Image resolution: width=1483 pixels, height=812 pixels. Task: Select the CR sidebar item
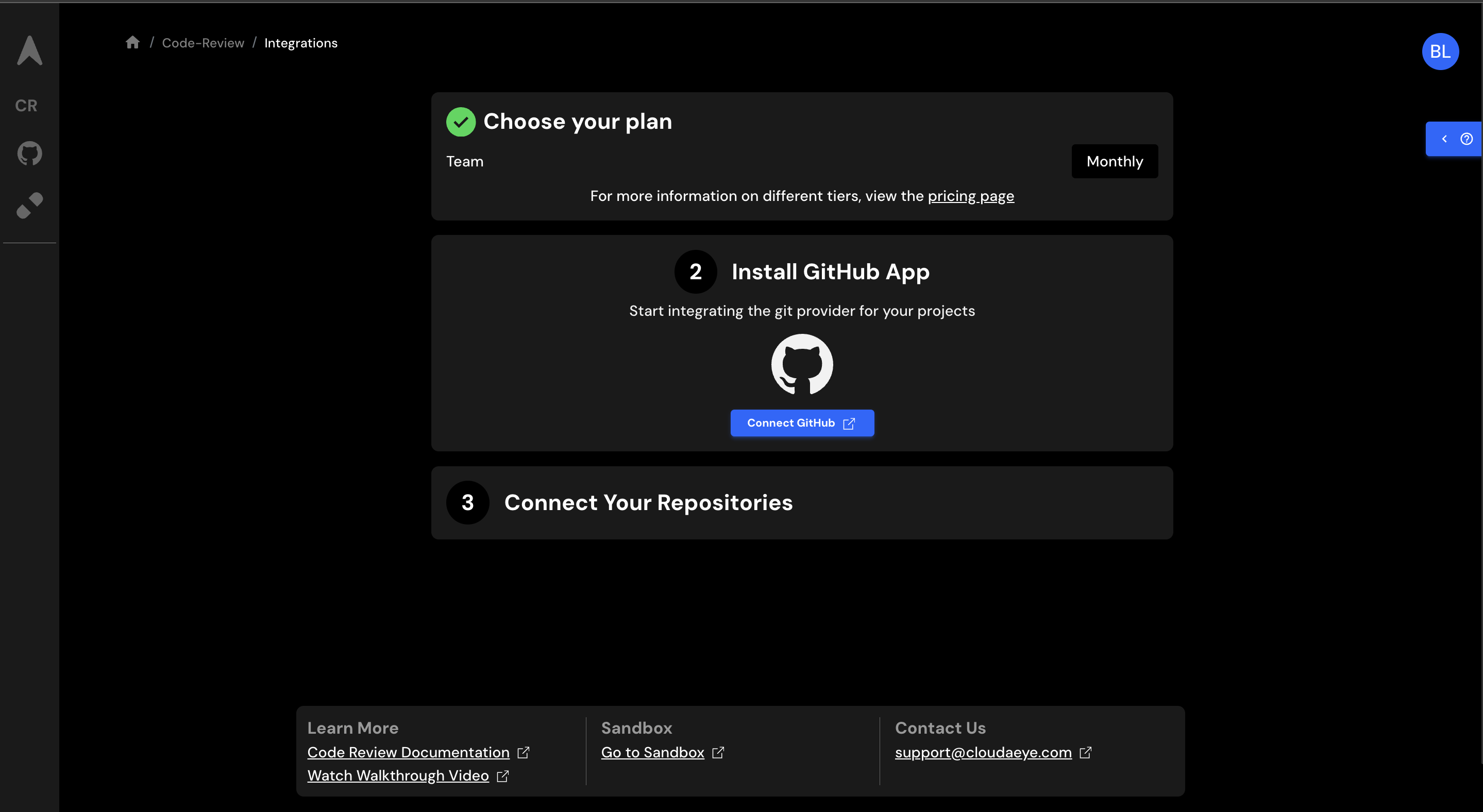[26, 105]
